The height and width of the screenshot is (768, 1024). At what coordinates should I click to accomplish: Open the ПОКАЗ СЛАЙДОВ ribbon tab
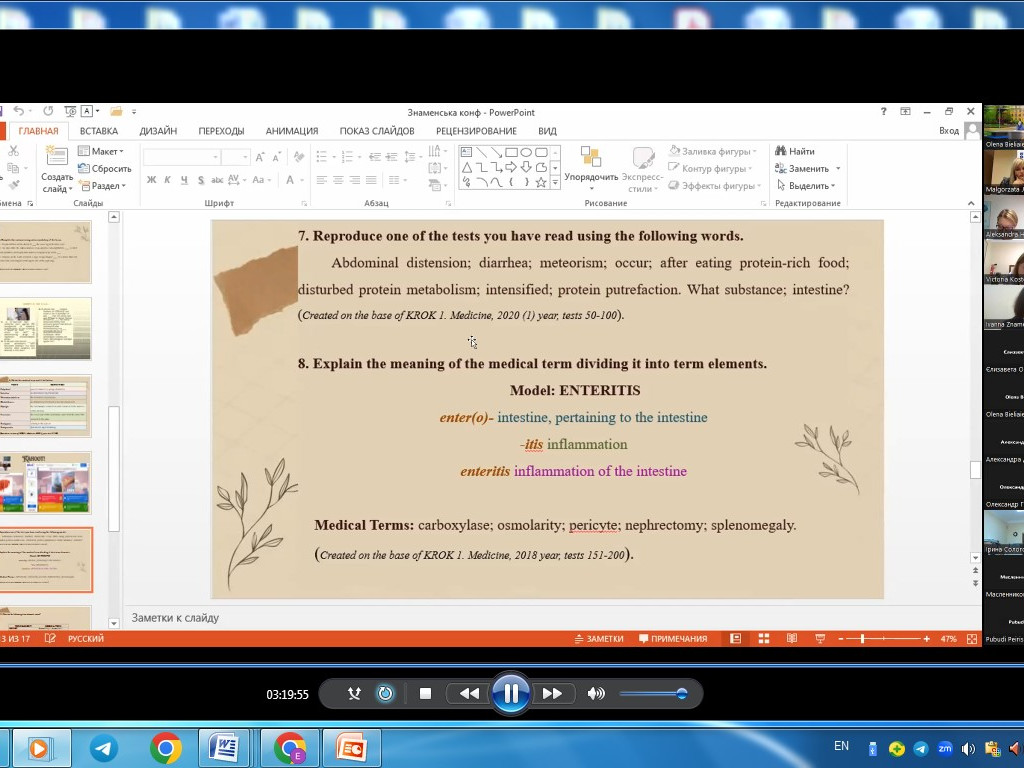(x=377, y=131)
